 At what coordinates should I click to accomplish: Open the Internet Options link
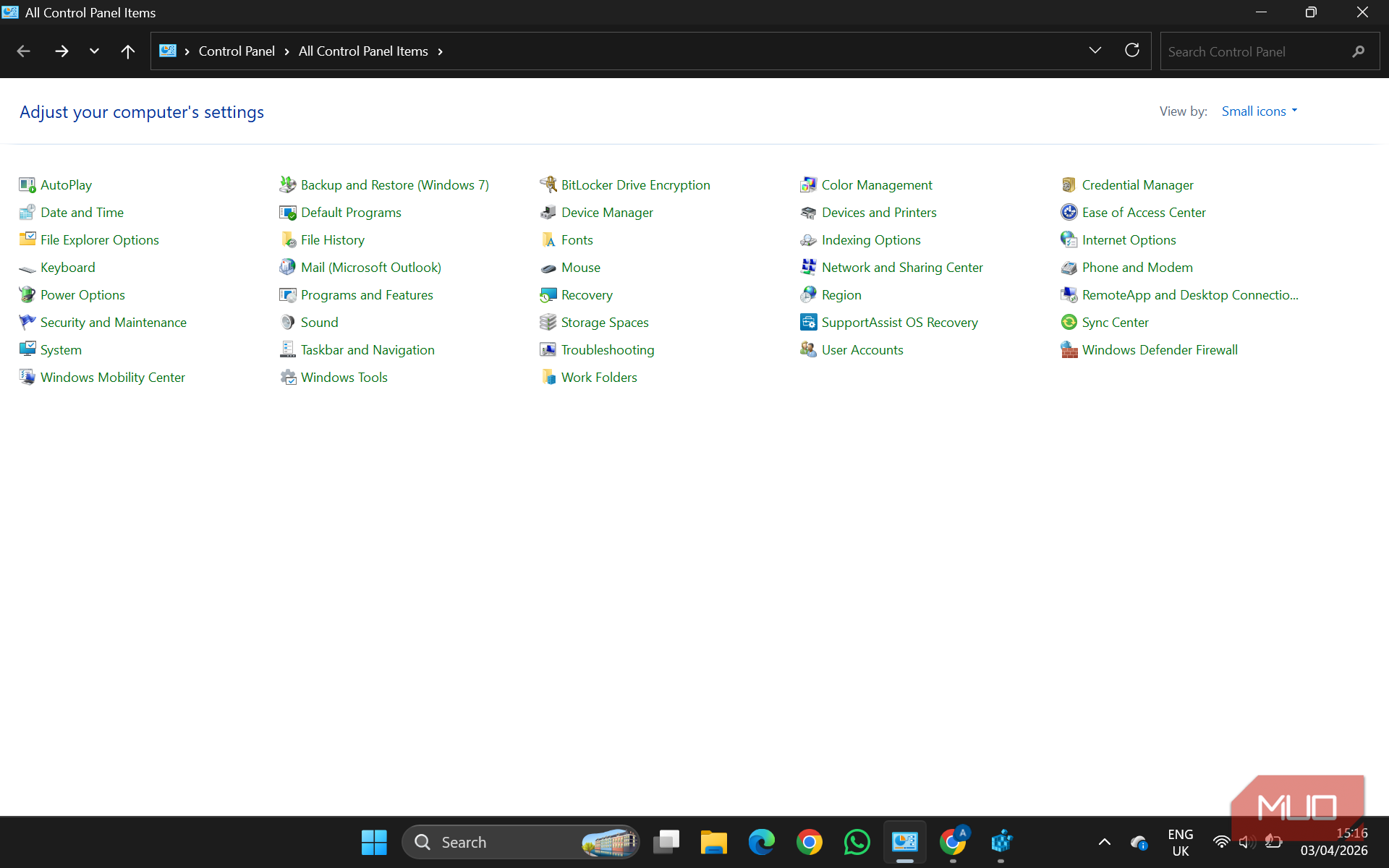point(1129,240)
